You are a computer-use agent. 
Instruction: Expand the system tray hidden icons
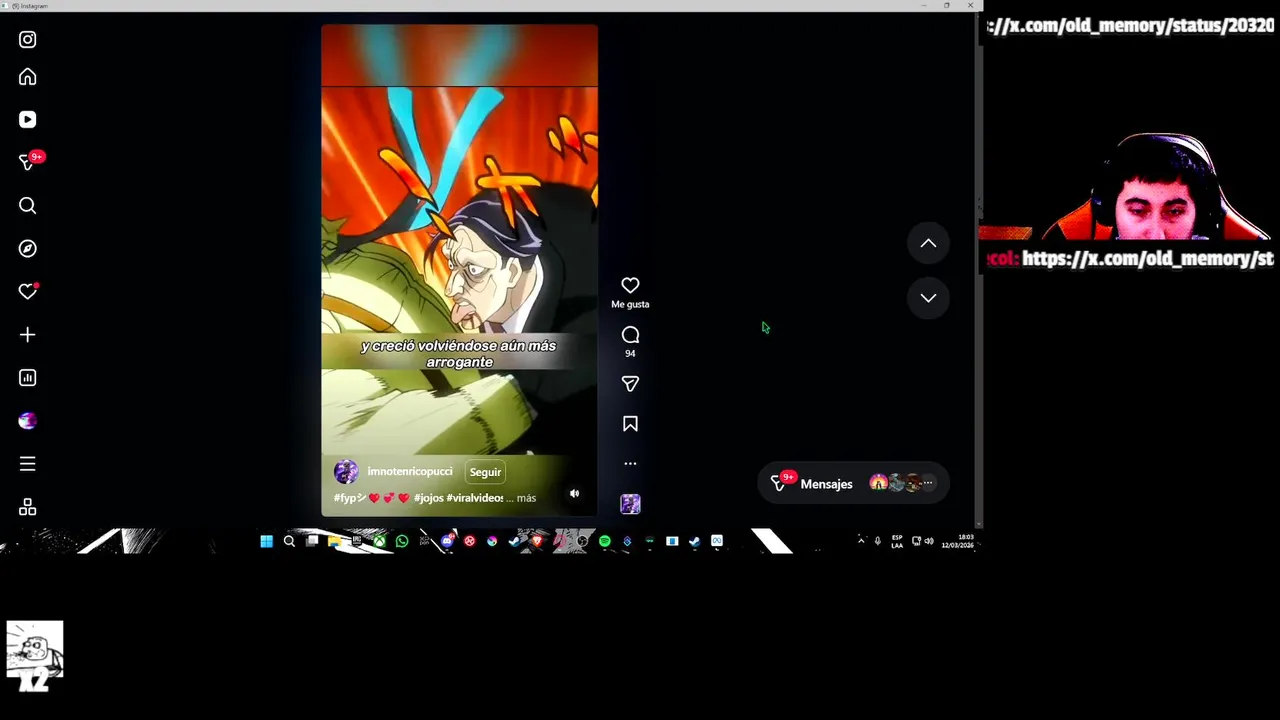click(861, 540)
